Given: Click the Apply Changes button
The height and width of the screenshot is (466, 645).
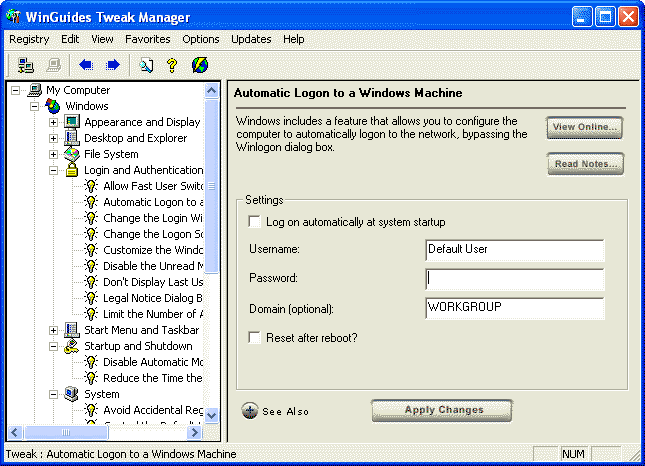Looking at the screenshot, I should tap(442, 410).
